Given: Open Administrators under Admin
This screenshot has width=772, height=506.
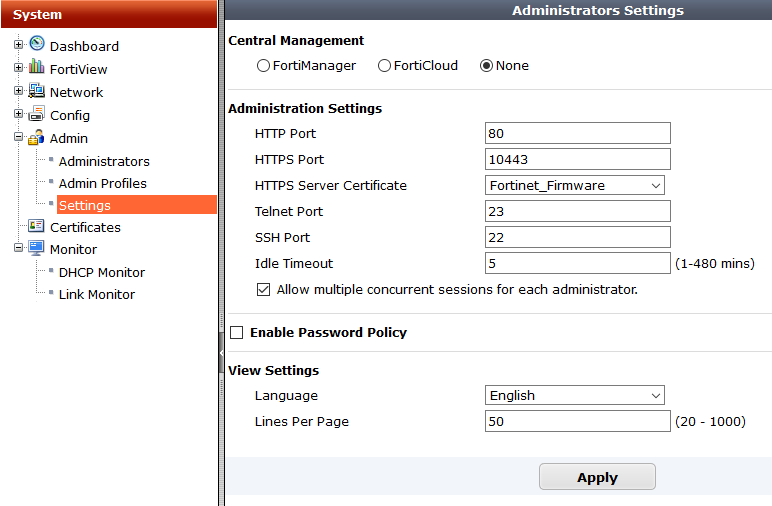Looking at the screenshot, I should tap(104, 161).
